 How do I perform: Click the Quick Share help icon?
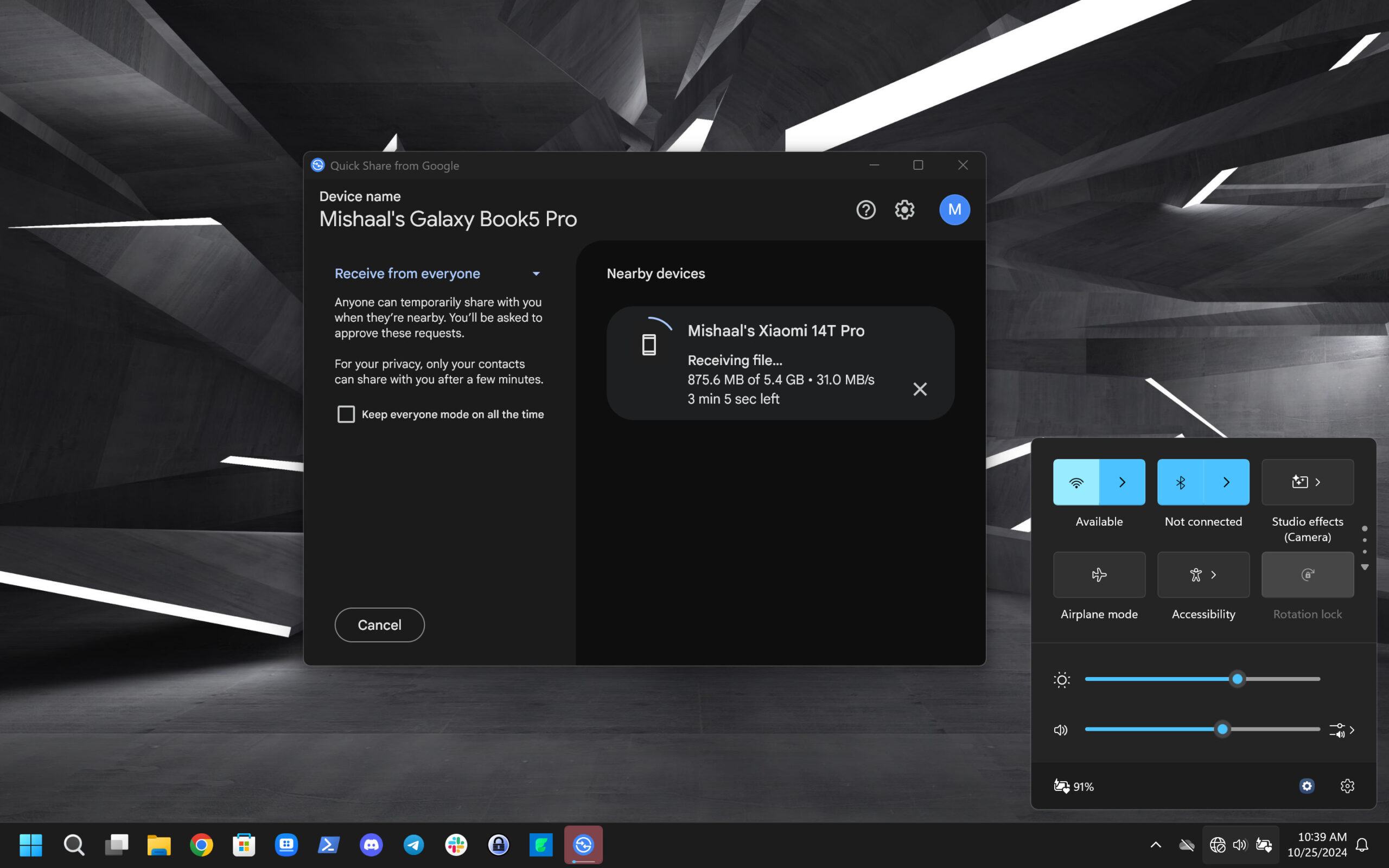pos(866,209)
